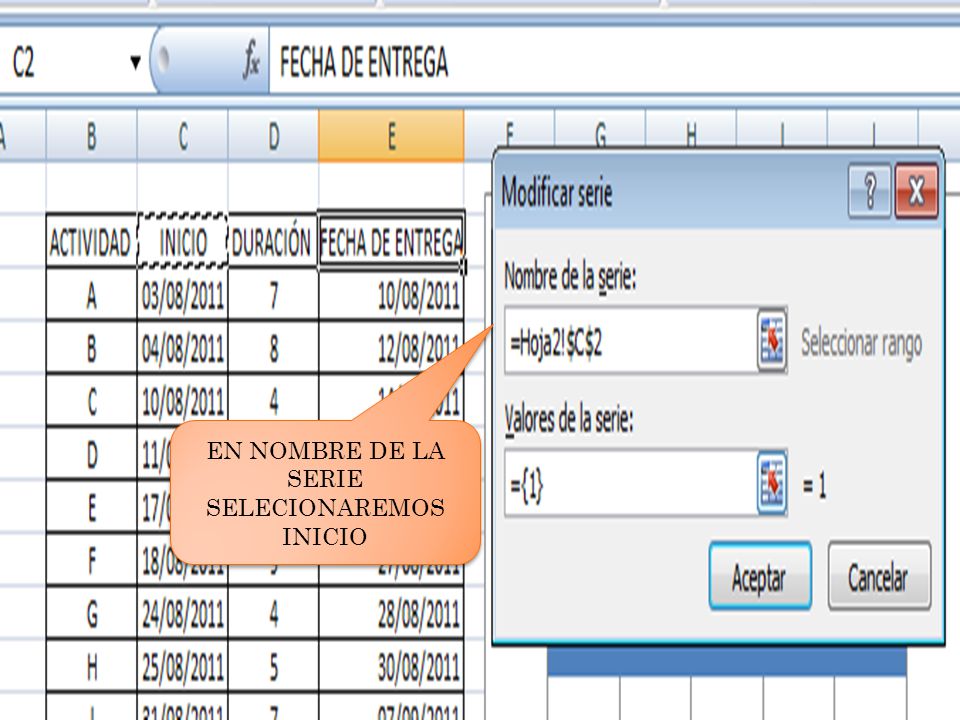
Task: Select start date cell 25/08/2011
Action: (182, 666)
